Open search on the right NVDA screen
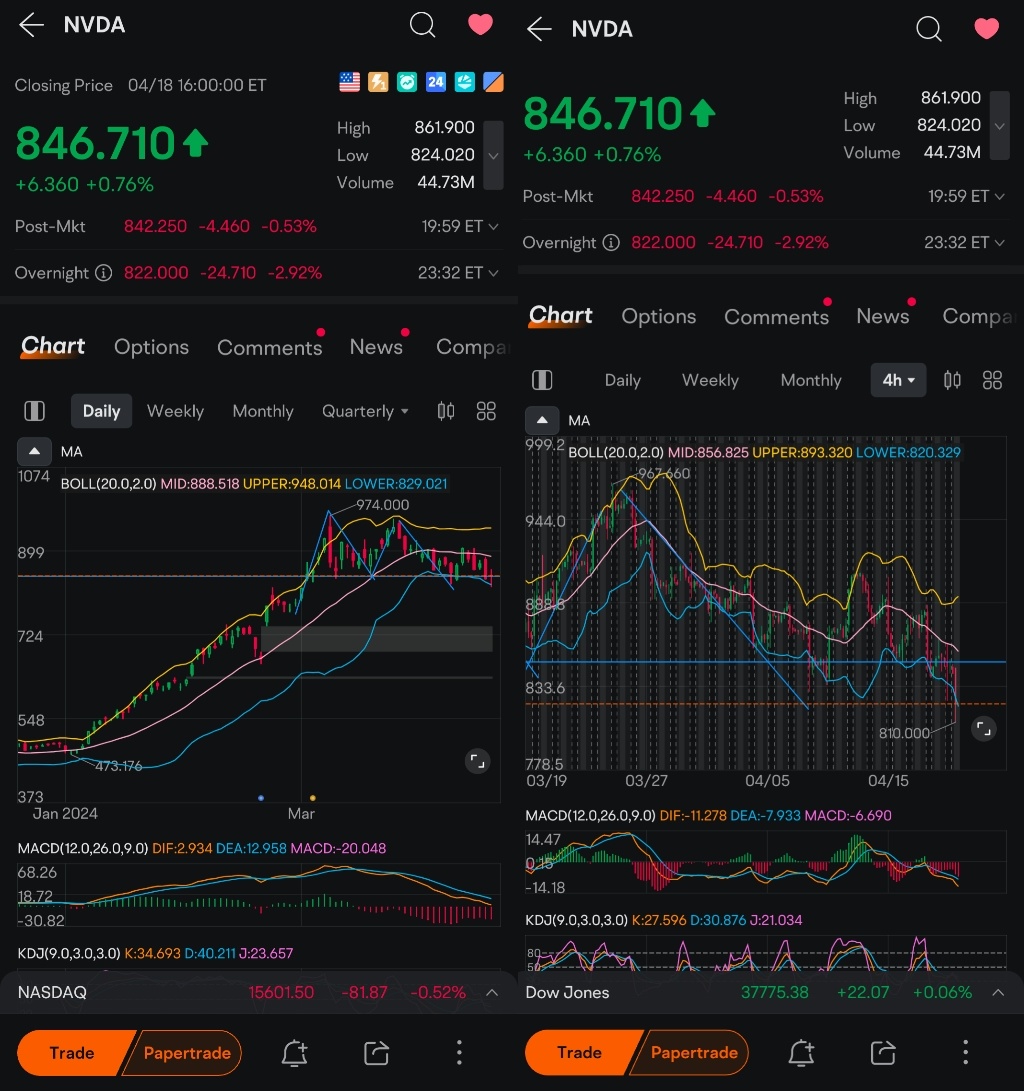 click(x=929, y=29)
